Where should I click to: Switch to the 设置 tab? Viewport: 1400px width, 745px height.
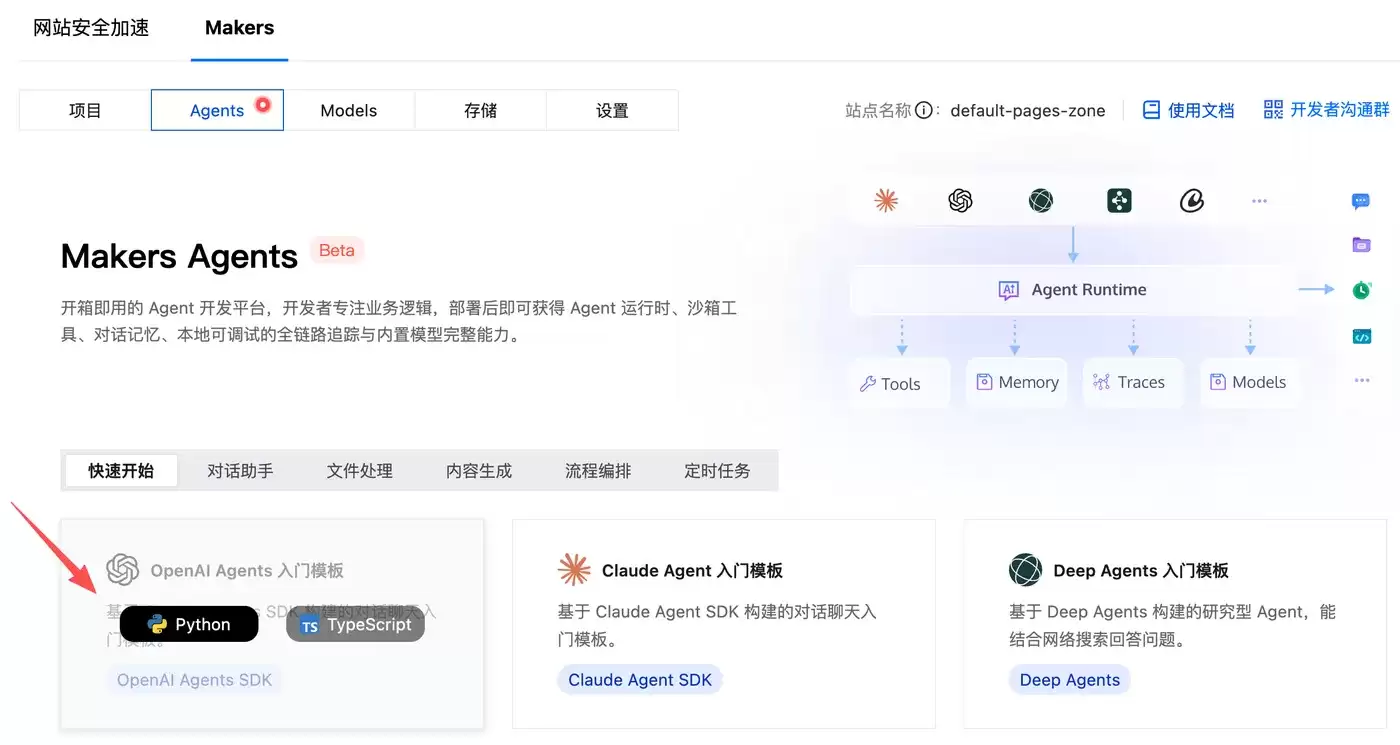612,110
